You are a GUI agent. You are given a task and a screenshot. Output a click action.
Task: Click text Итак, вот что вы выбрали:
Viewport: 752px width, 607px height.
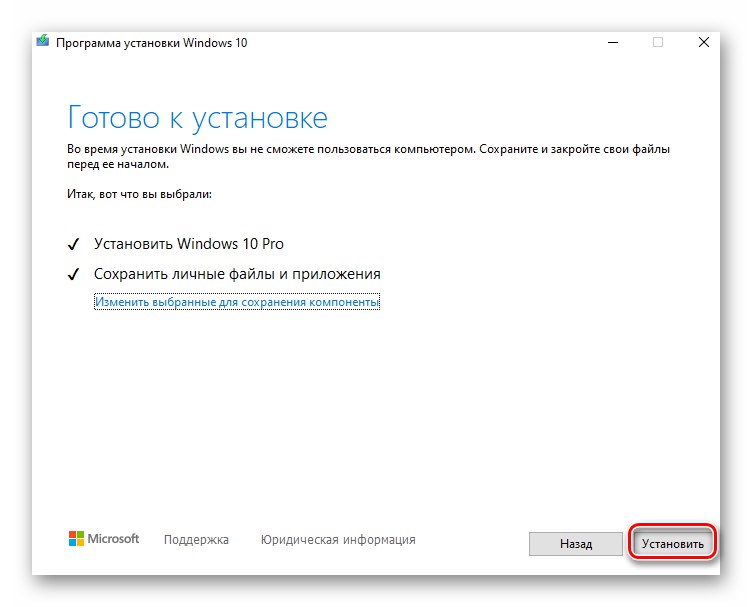point(140,194)
